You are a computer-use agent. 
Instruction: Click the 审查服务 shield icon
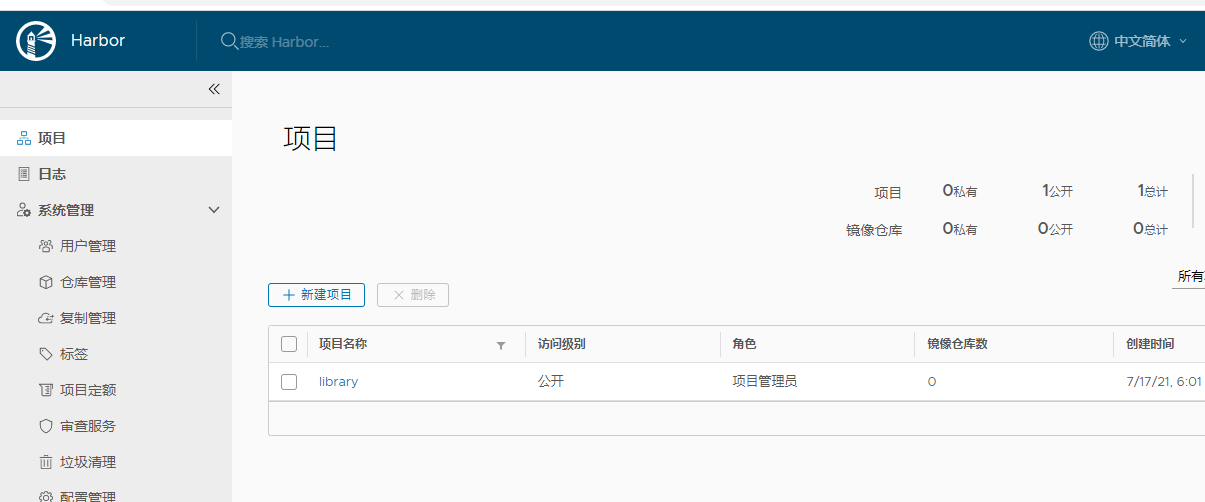(x=45, y=426)
